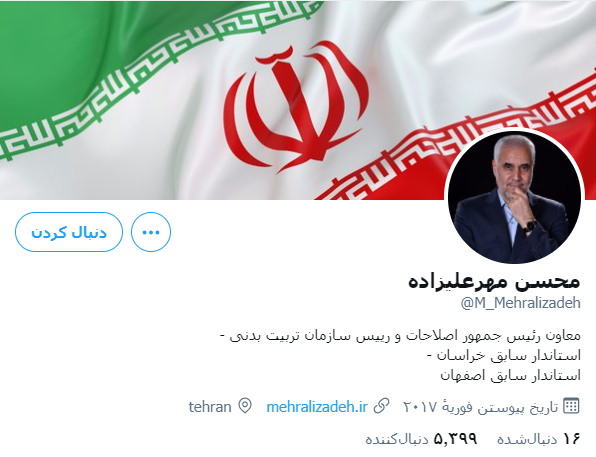596x457 pixels.
Task: Open the ۱۶ دنبال‌شده following list
Action: pyautogui.click(x=539, y=439)
